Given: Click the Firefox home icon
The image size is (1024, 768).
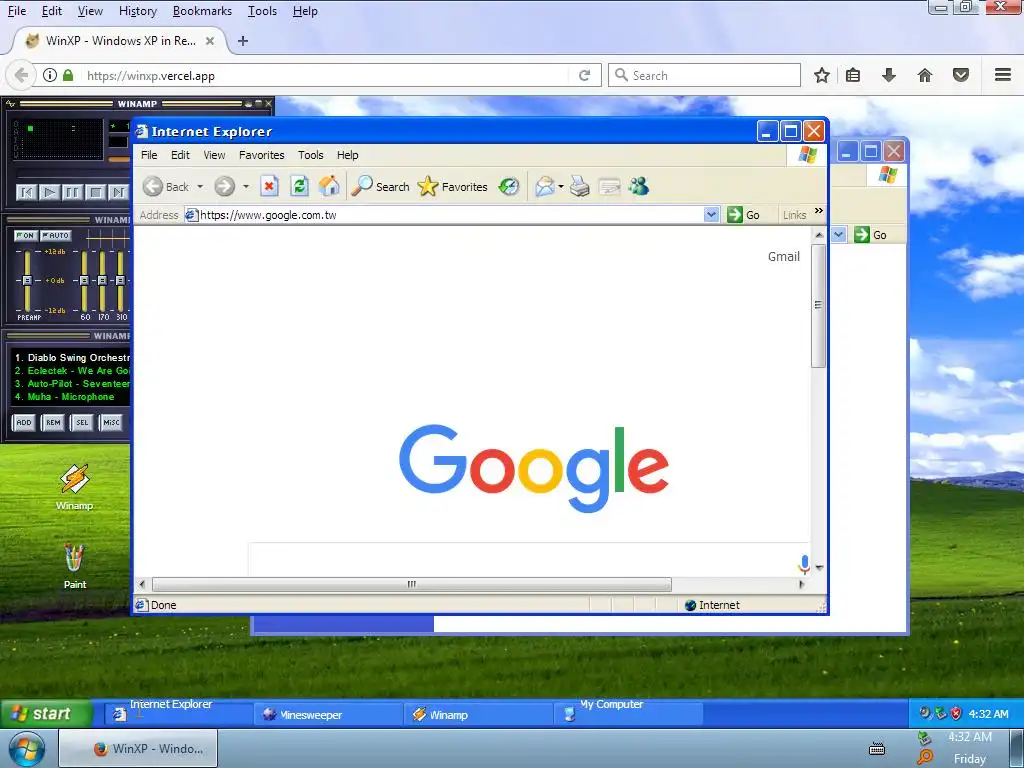Looking at the screenshot, I should [925, 75].
